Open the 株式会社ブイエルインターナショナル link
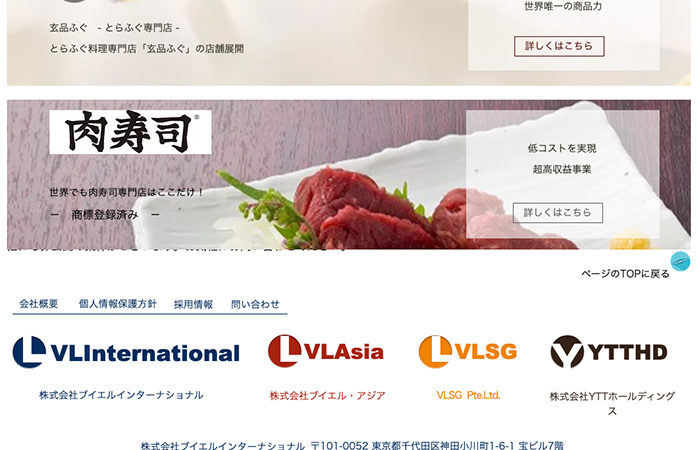 pyautogui.click(x=121, y=395)
